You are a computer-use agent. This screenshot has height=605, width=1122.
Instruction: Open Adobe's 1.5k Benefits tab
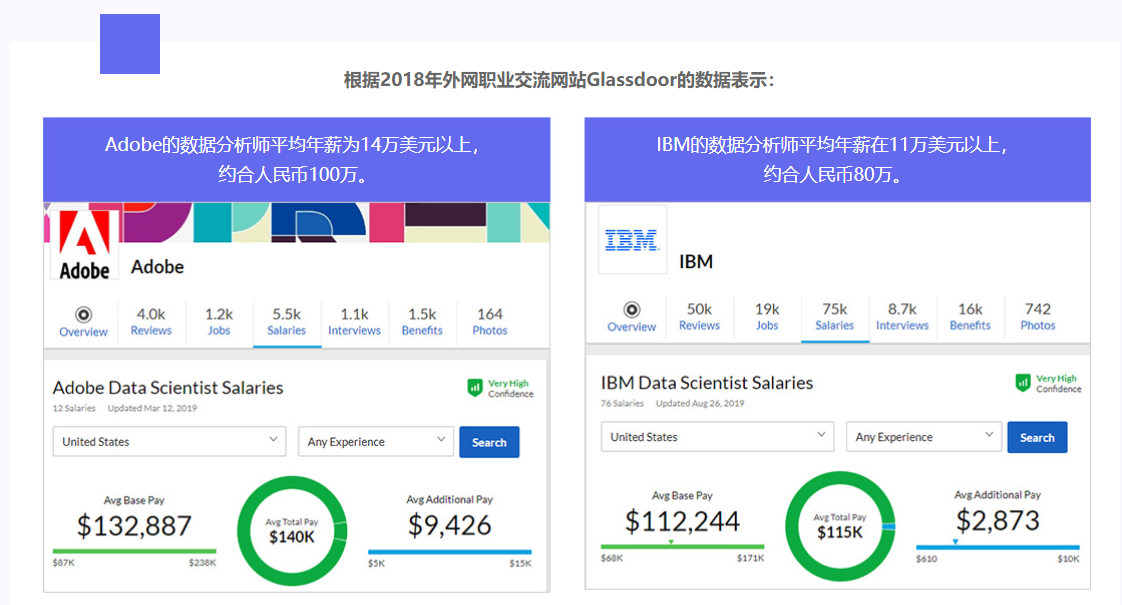tap(422, 321)
